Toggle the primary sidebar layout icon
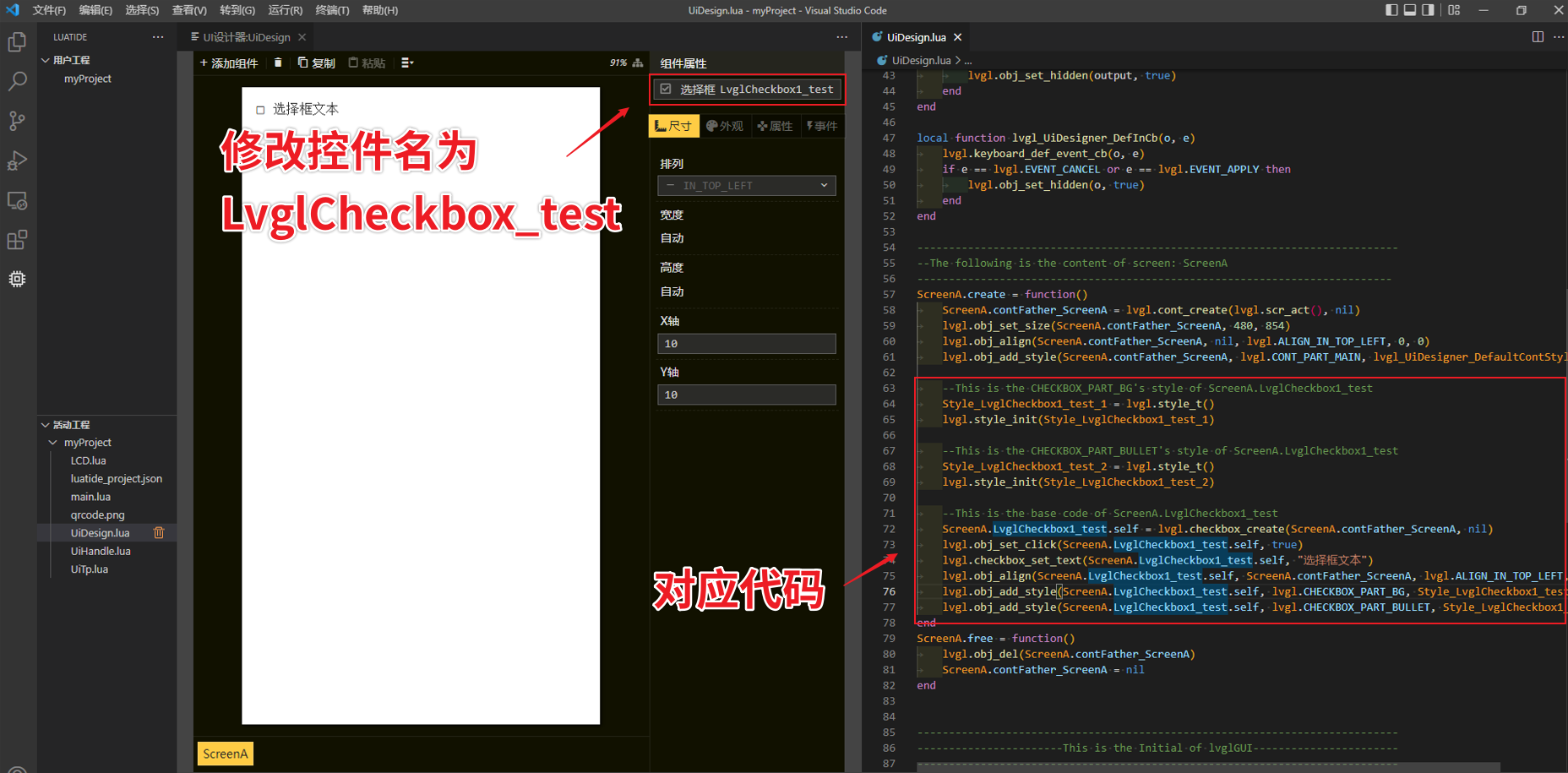 point(1391,10)
